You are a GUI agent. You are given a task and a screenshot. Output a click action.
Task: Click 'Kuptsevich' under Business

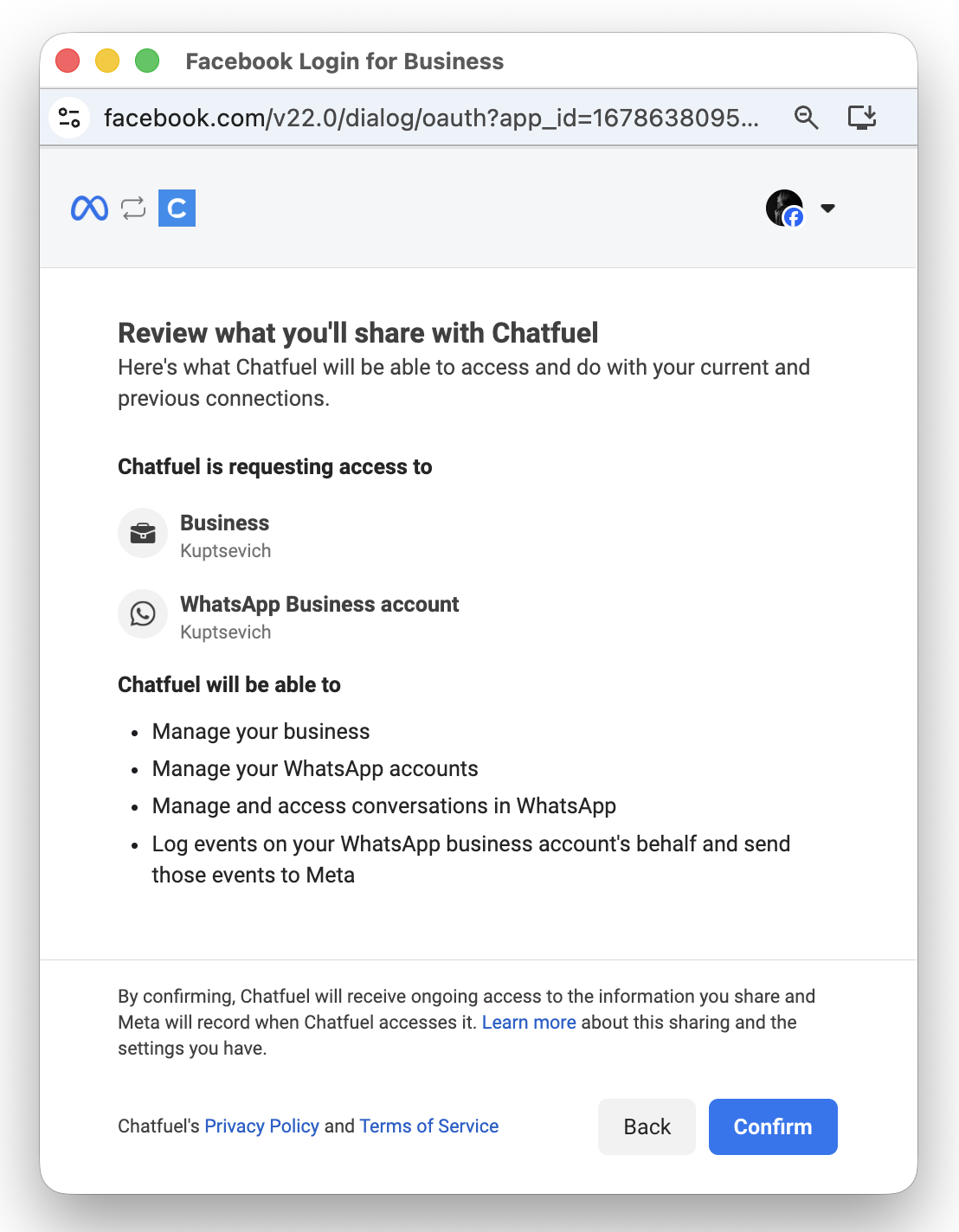[x=226, y=551]
